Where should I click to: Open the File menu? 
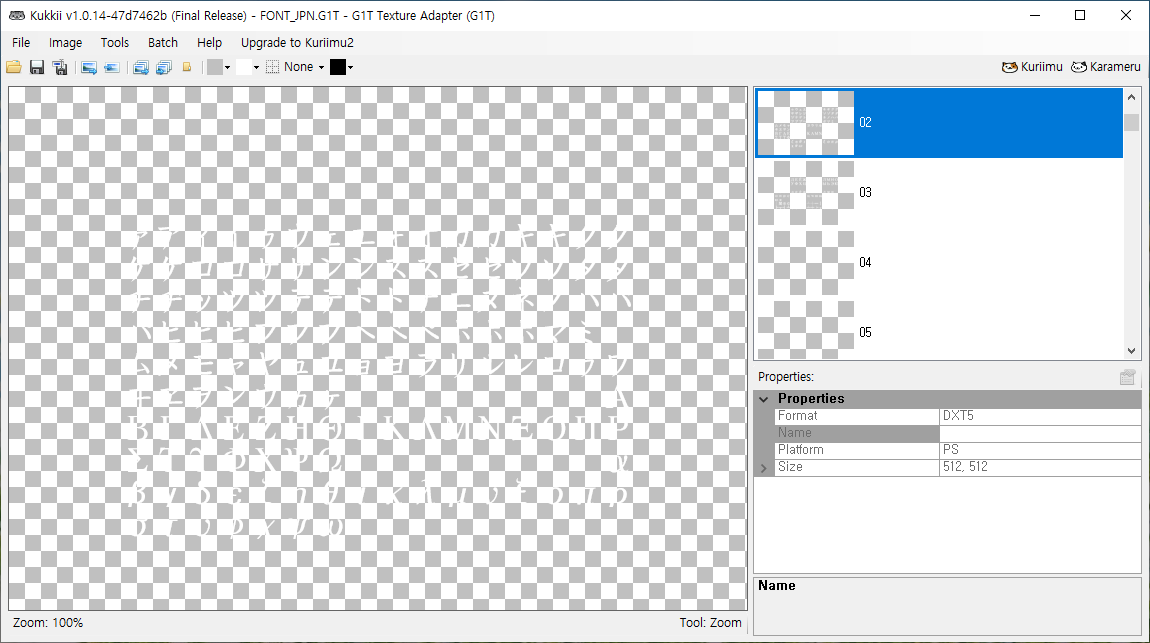point(21,43)
